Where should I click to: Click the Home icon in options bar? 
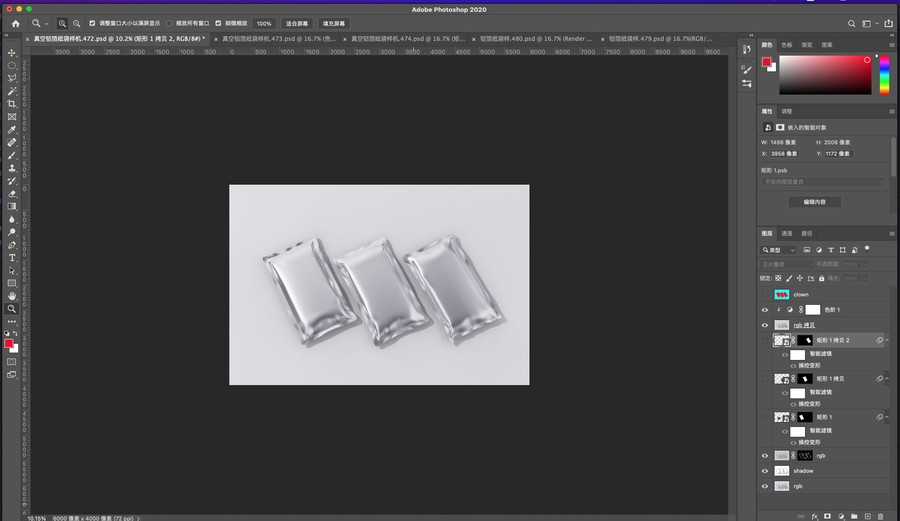coord(15,24)
